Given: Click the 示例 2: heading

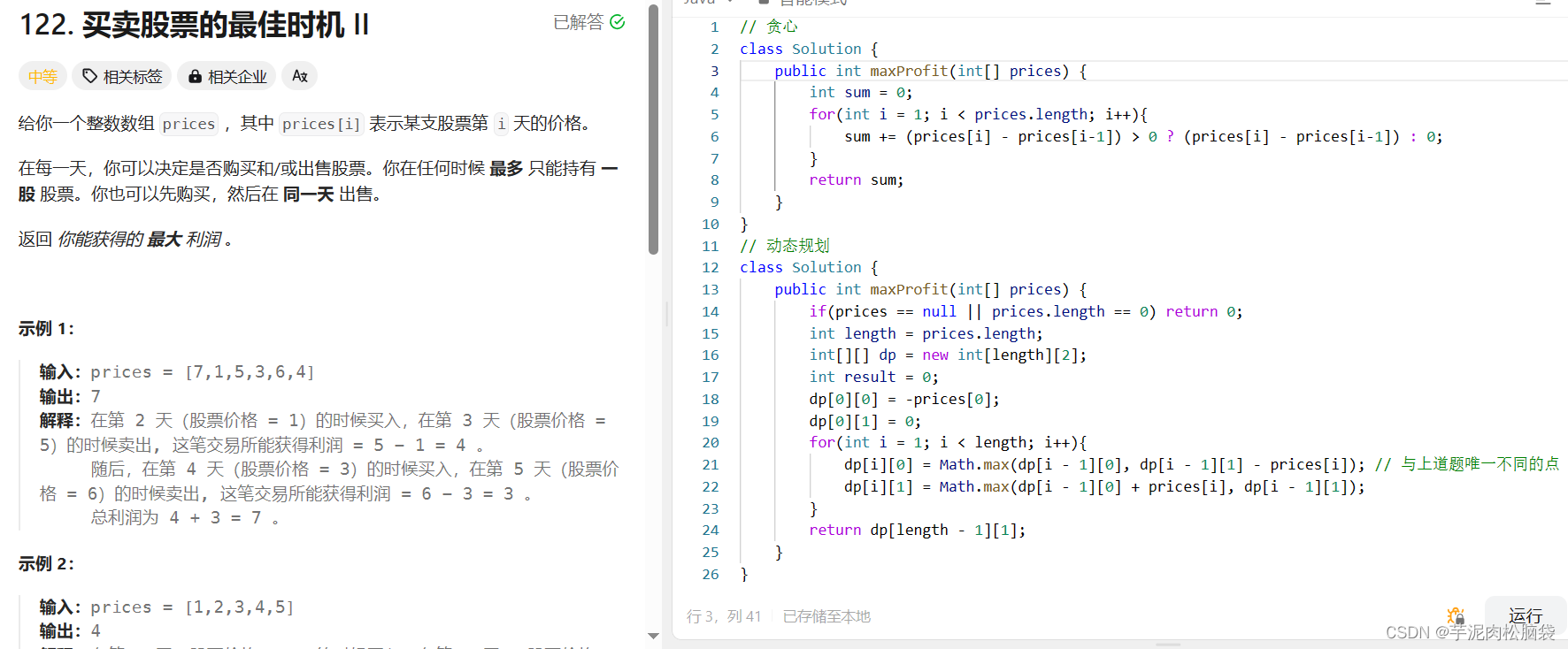Looking at the screenshot, I should coord(46,564).
